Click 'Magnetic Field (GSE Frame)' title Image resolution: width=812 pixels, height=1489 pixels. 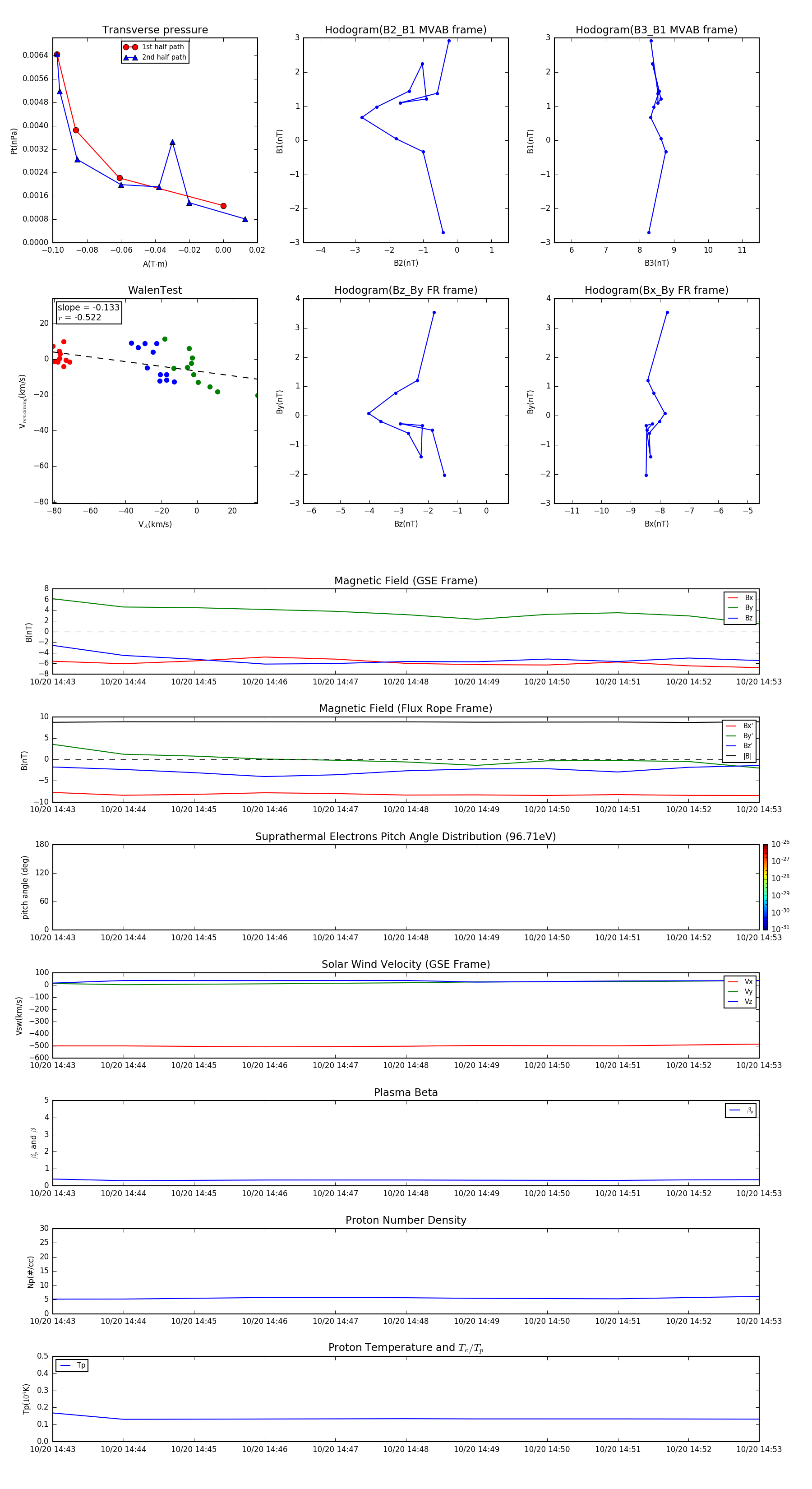click(x=406, y=581)
